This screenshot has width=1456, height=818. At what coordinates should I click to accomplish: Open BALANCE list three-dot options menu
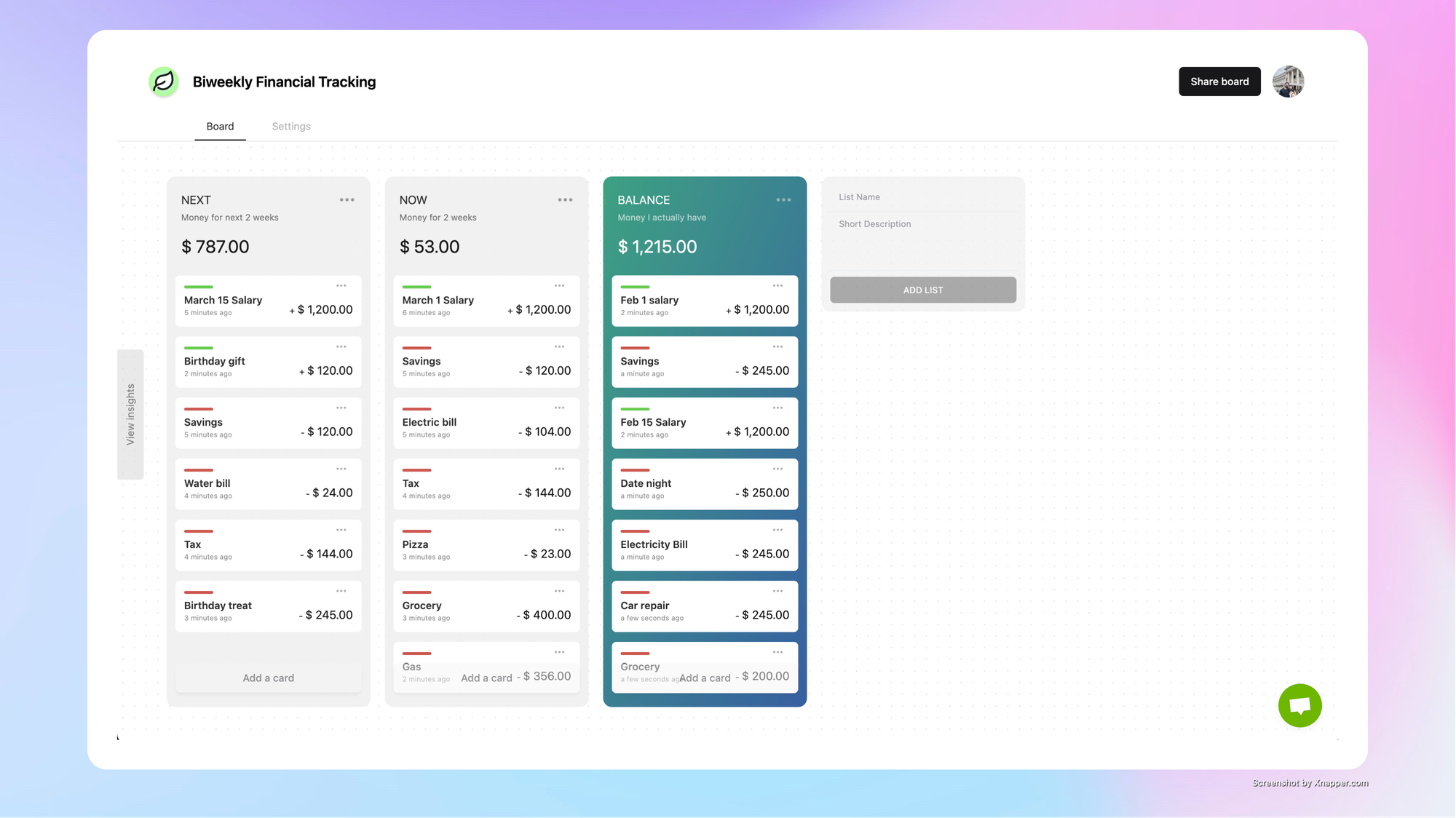pos(783,200)
